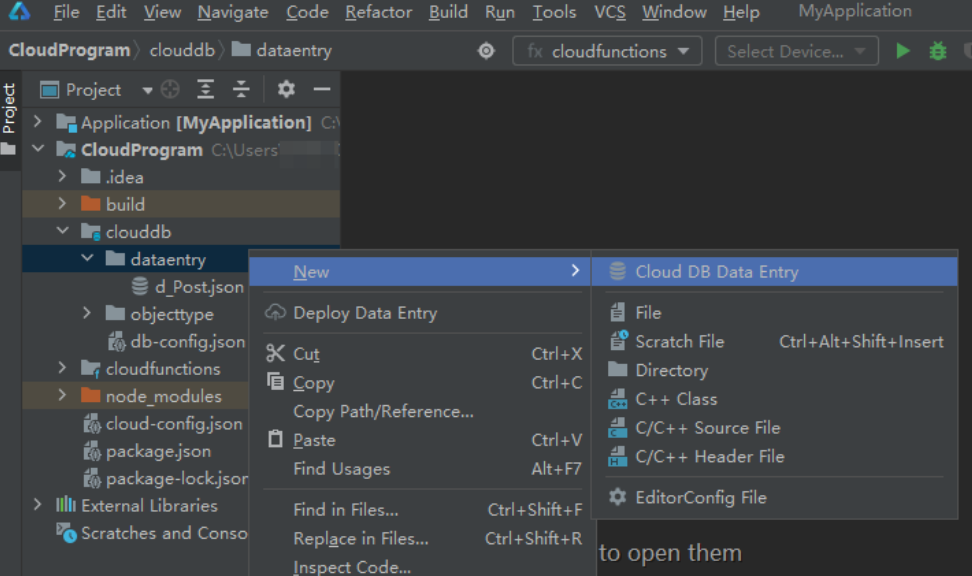The width and height of the screenshot is (972, 576).
Task: Click the EditorConfig File gear icon
Action: (x=617, y=497)
